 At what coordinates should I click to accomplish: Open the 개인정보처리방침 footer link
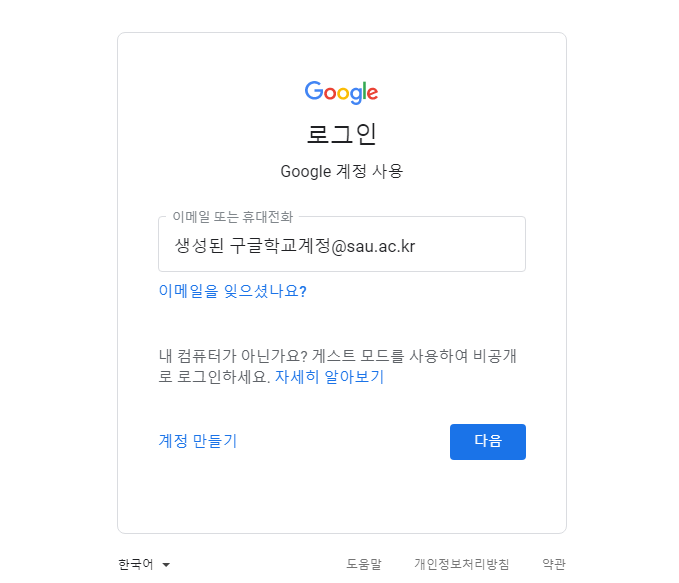tap(462, 564)
